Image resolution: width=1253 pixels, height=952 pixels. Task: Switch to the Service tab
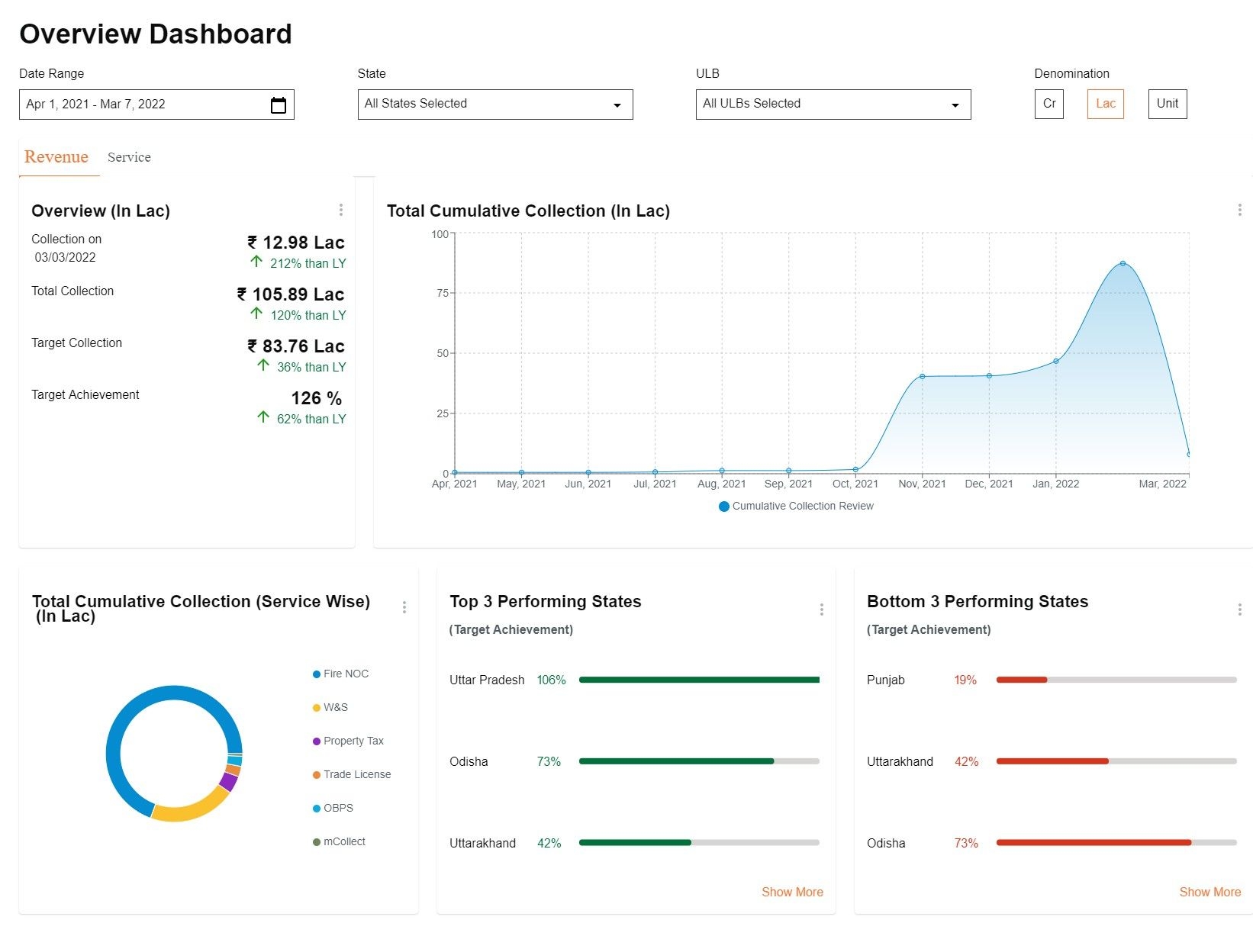[x=129, y=157]
